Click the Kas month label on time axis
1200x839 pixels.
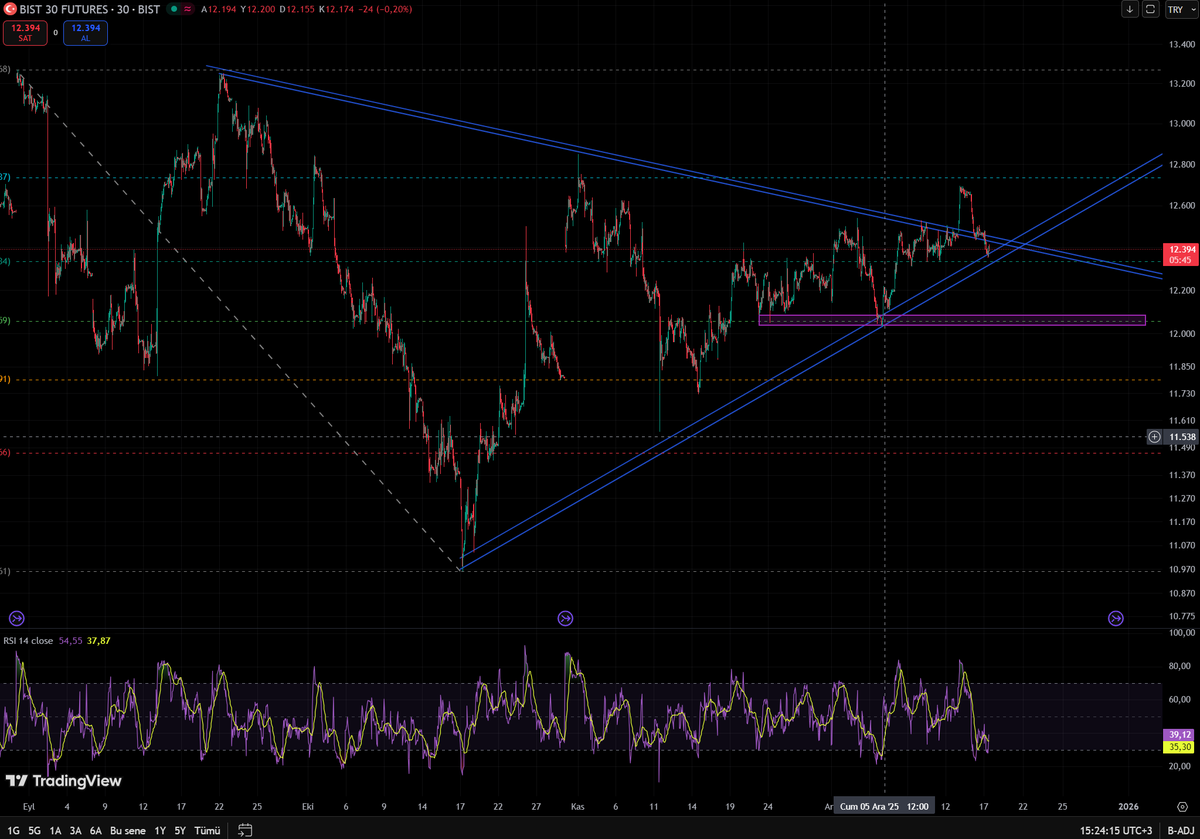pyautogui.click(x=576, y=806)
